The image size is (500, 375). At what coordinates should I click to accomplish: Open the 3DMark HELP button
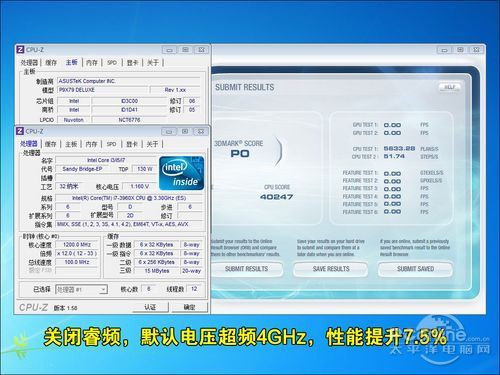[x=450, y=87]
